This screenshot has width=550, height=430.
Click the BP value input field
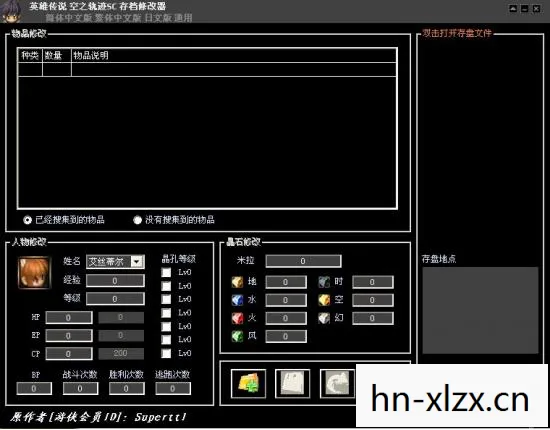(34, 388)
